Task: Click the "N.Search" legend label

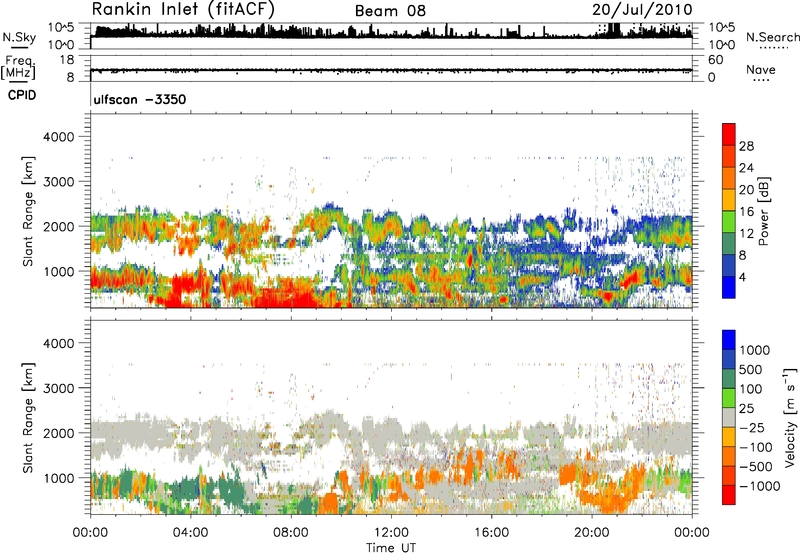Action: coord(773,37)
